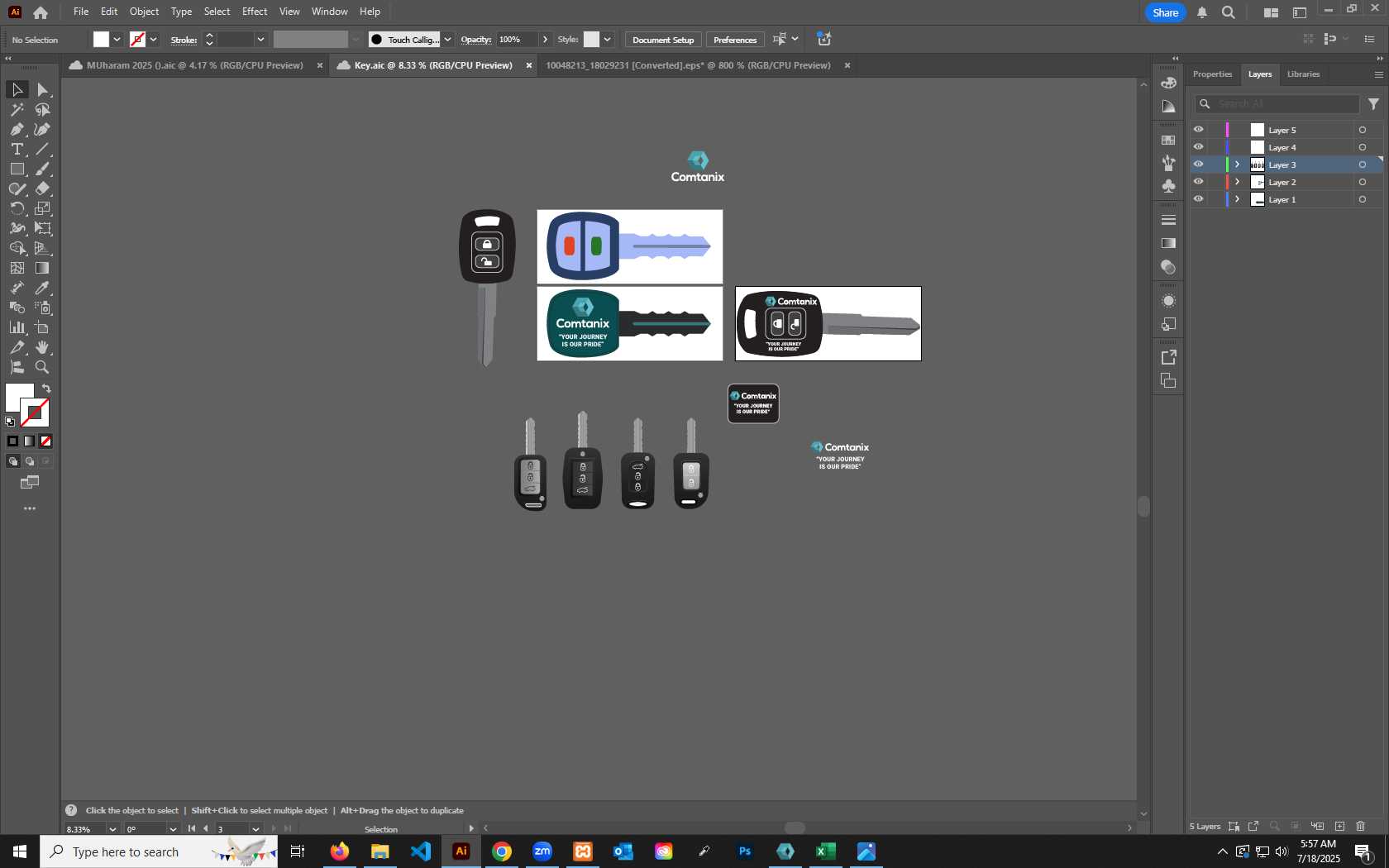Choose the Magic Wand tool
Image resolution: width=1389 pixels, height=868 pixels.
pos(17,109)
